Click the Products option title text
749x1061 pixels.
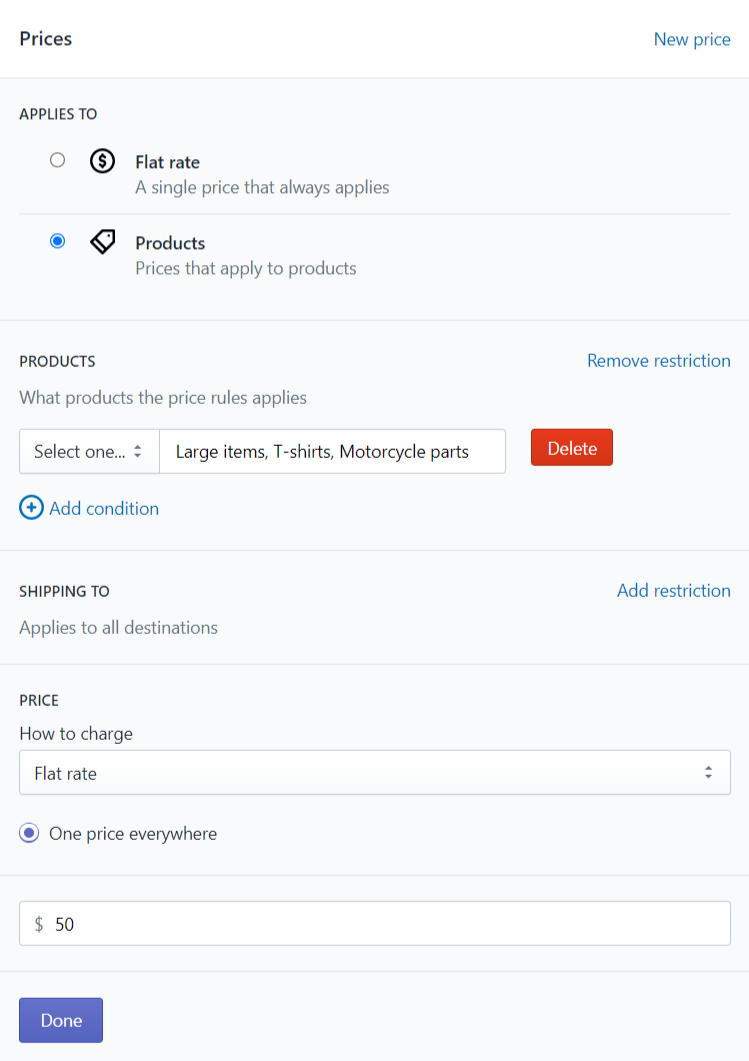(x=170, y=243)
